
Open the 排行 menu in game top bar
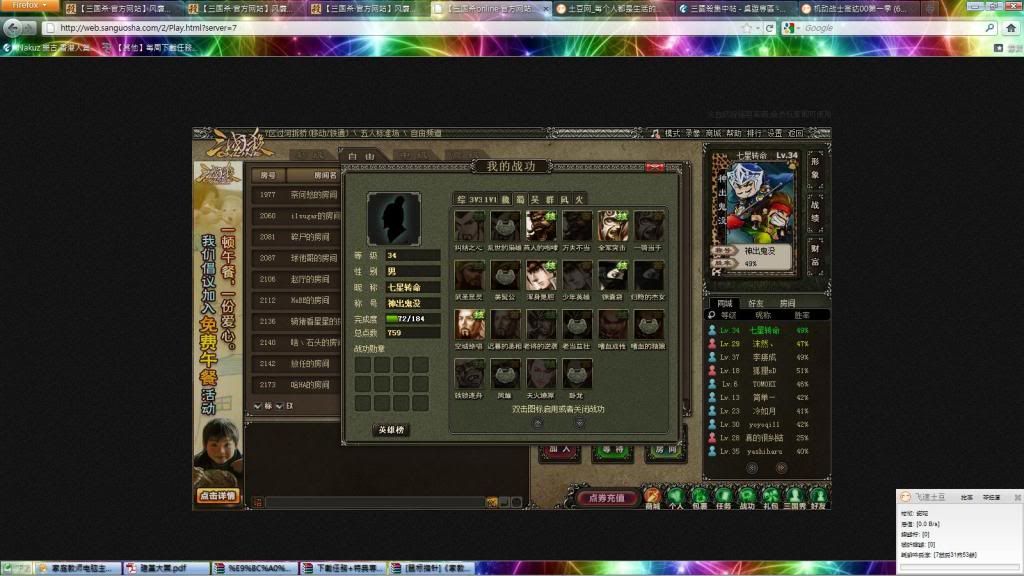[x=754, y=133]
